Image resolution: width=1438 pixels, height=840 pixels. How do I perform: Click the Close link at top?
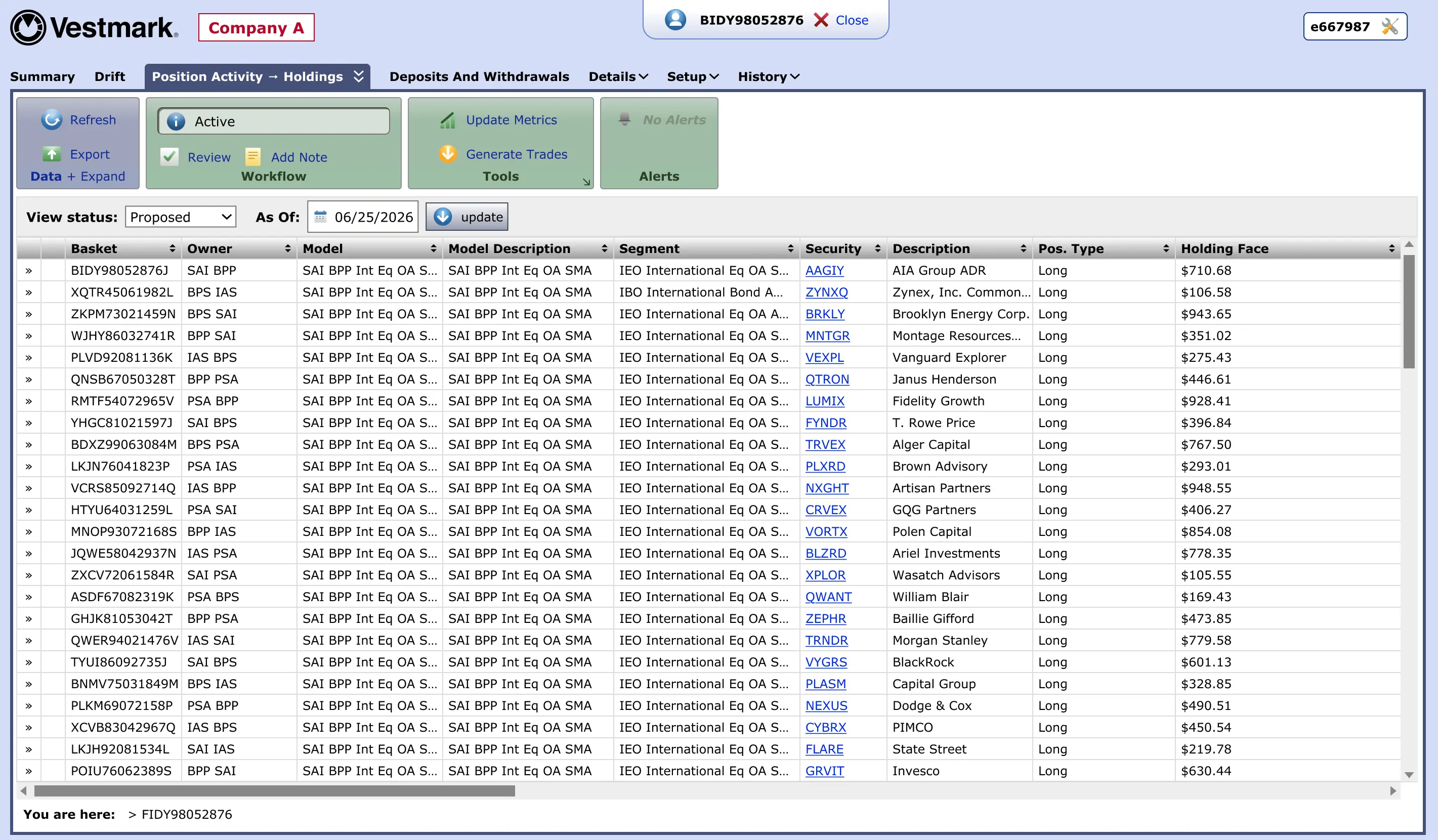[852, 20]
